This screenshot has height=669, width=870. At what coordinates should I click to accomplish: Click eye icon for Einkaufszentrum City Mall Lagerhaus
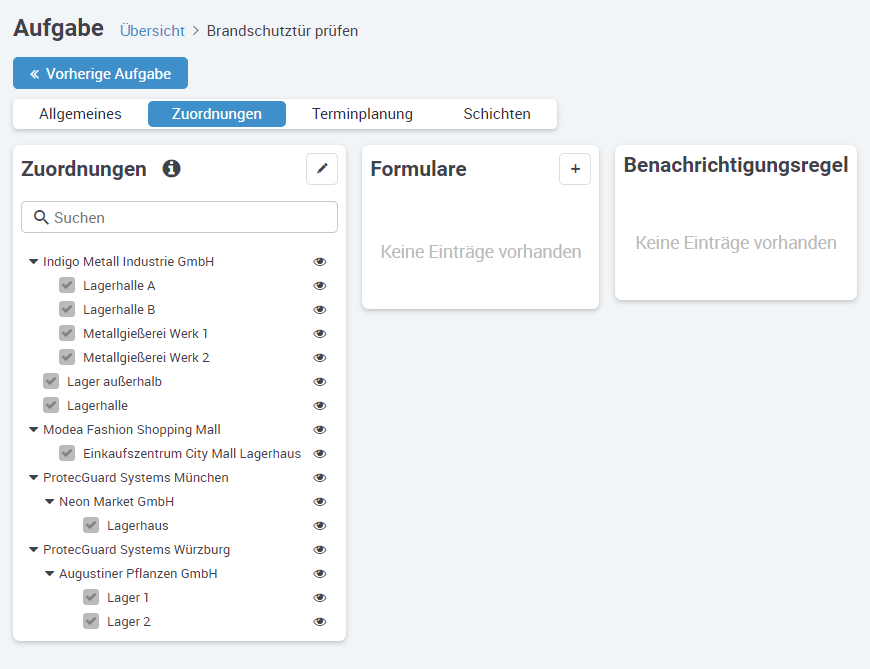tap(320, 454)
